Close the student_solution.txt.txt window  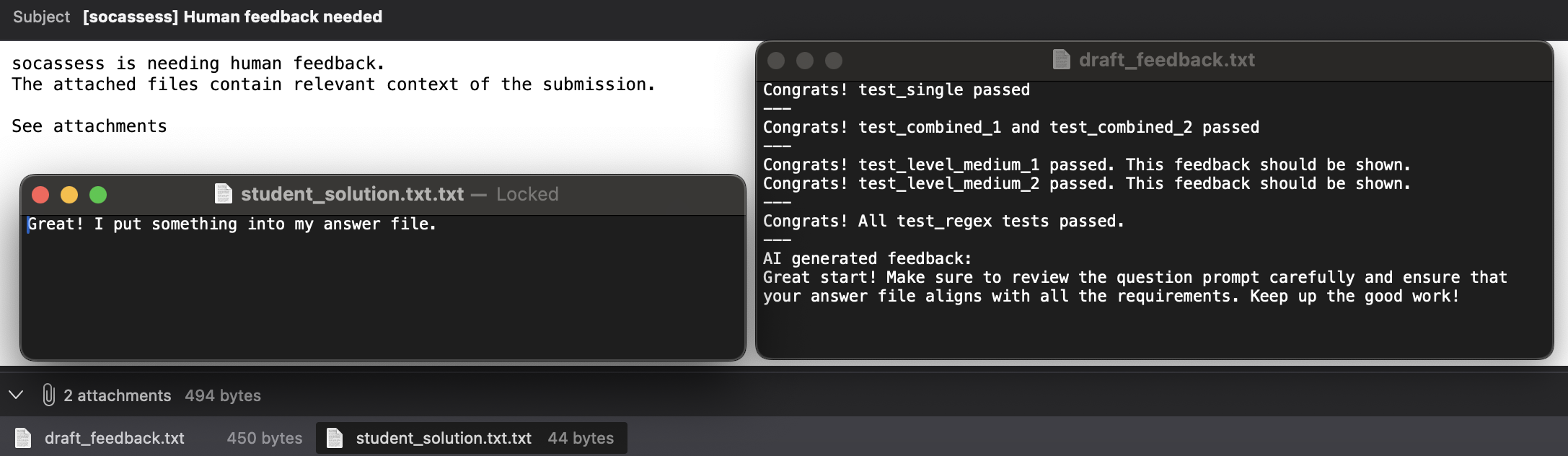click(x=40, y=195)
